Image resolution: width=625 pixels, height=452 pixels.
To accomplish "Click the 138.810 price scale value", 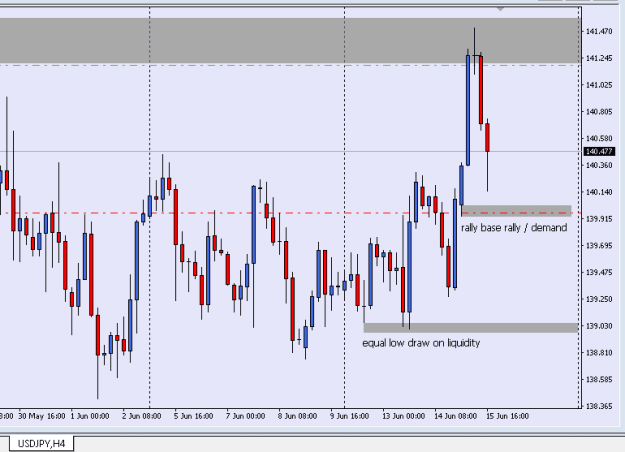I will pyautogui.click(x=599, y=353).
